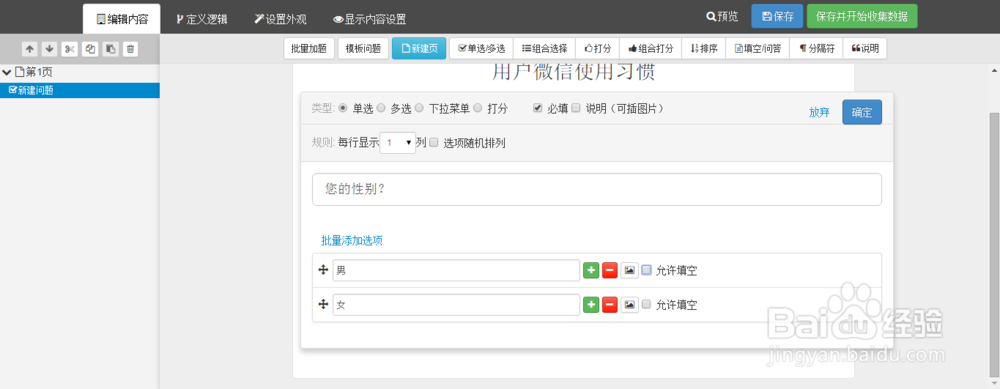Select the 打分 type radio button
Viewport: 1000px width, 389px height.
478,108
